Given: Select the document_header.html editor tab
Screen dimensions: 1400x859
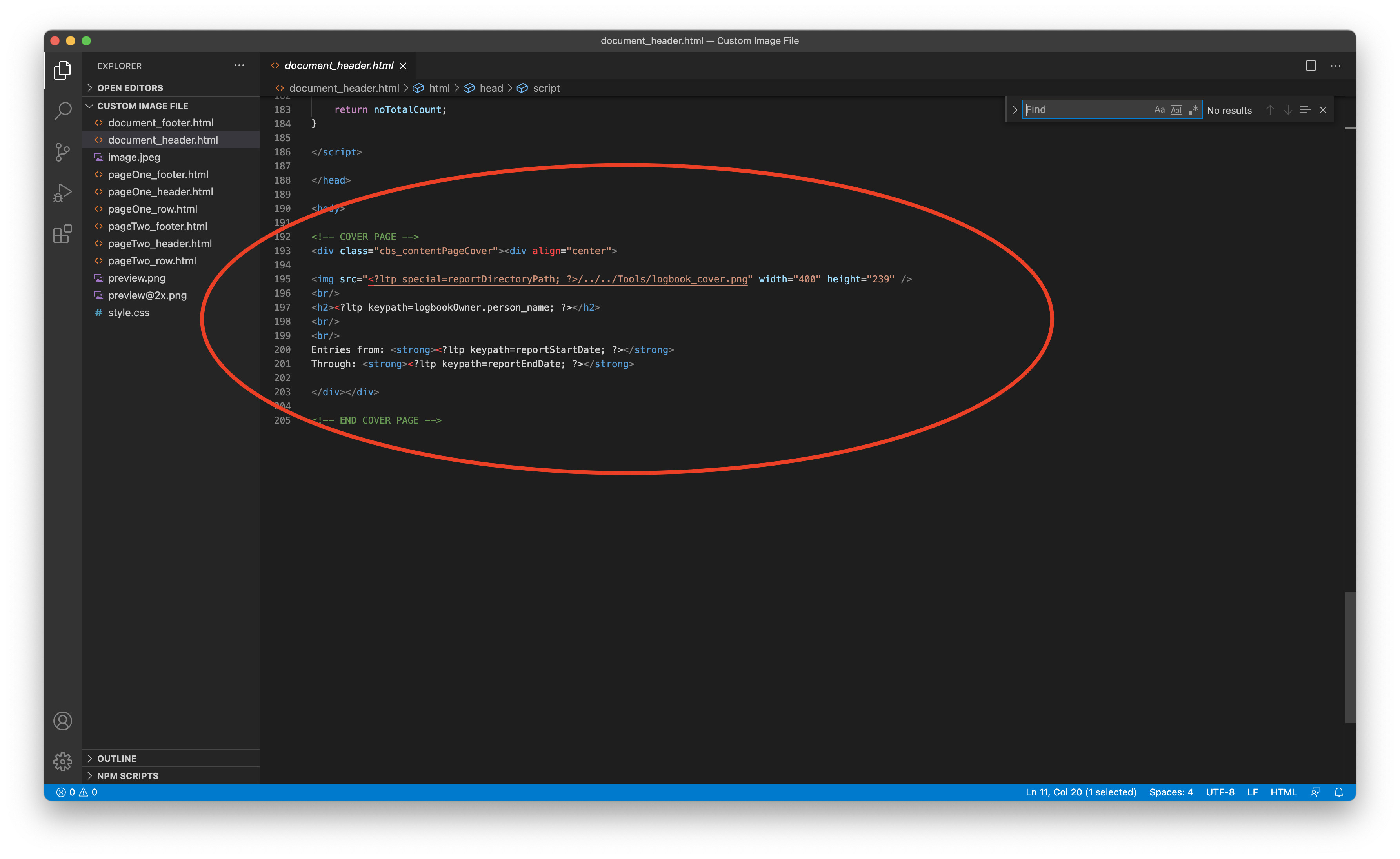Looking at the screenshot, I should pyautogui.click(x=338, y=66).
